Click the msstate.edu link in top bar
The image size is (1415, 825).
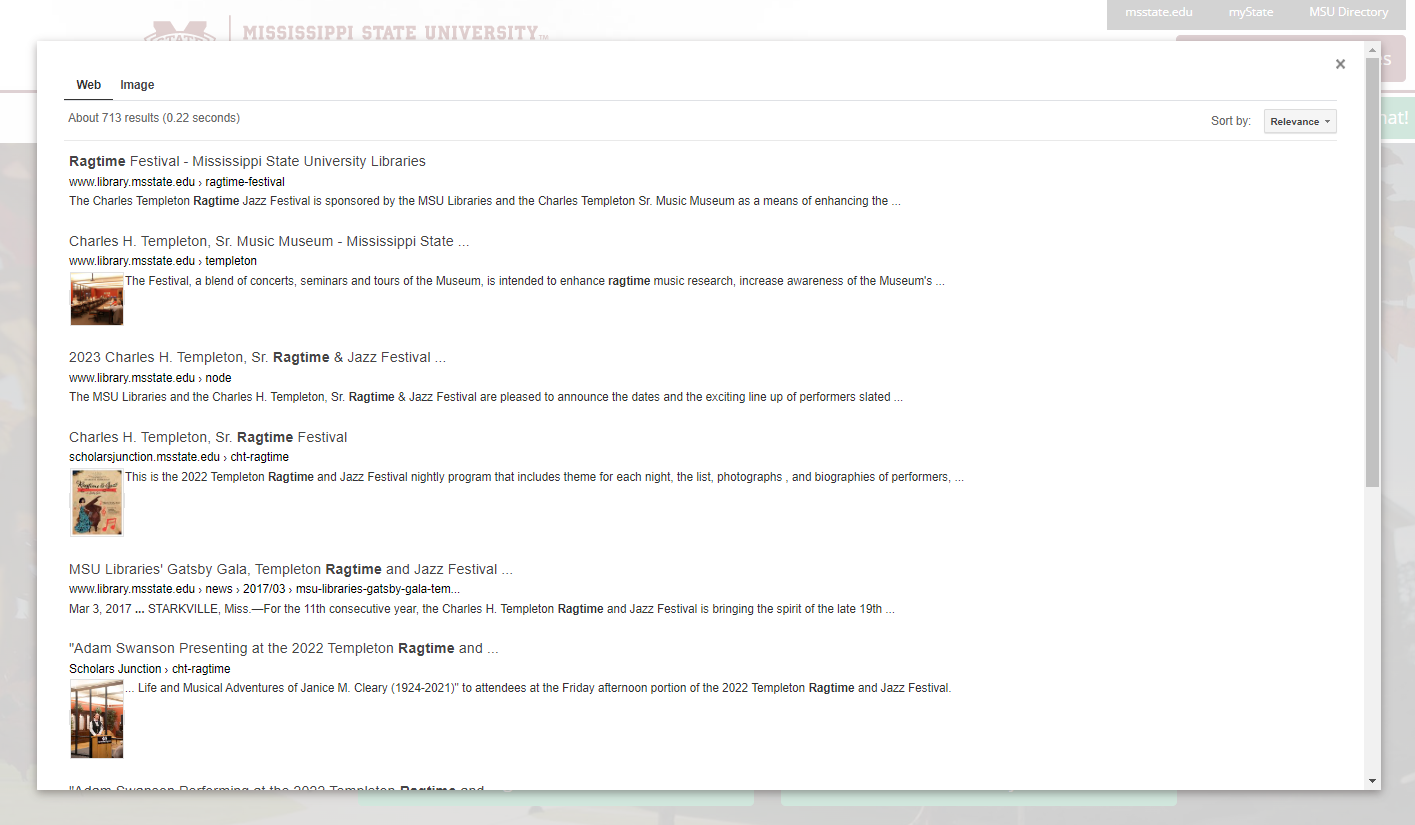(x=1158, y=12)
